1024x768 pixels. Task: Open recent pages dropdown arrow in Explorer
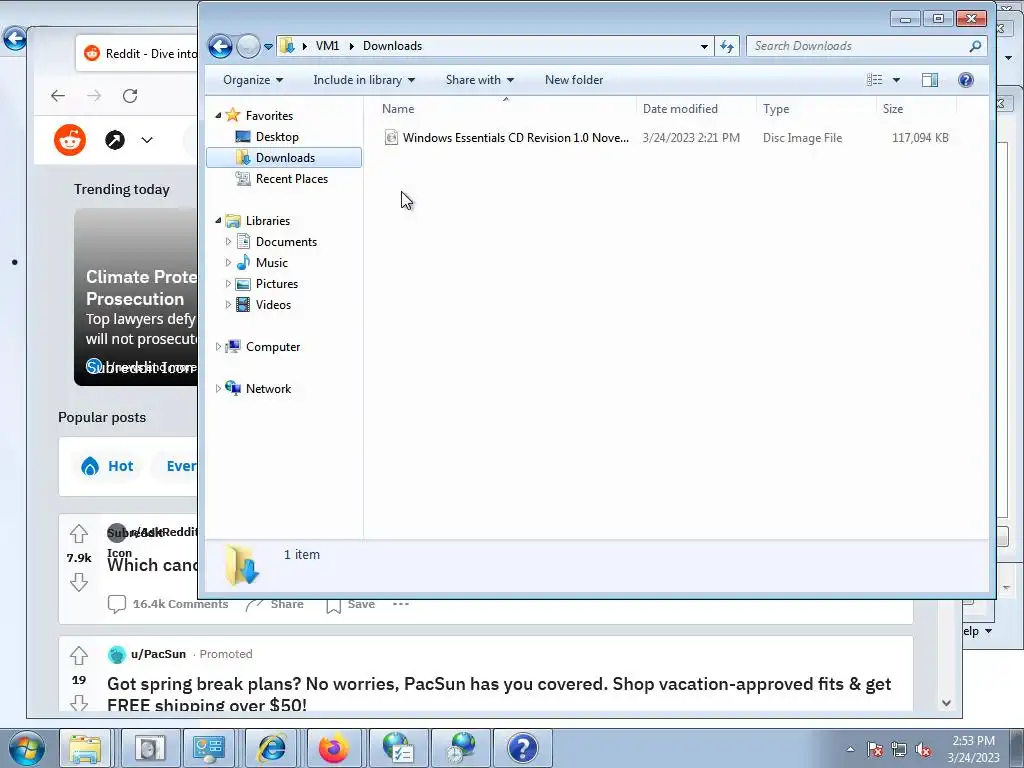(268, 46)
